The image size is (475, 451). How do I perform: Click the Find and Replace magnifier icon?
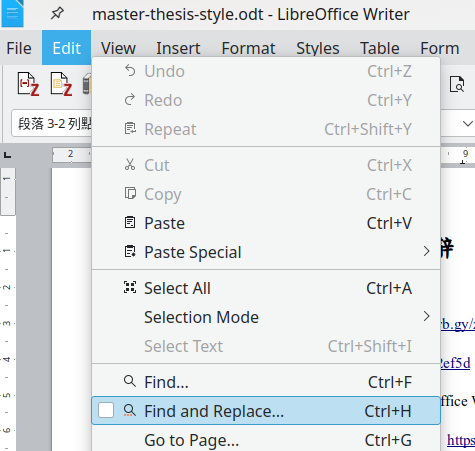130,410
